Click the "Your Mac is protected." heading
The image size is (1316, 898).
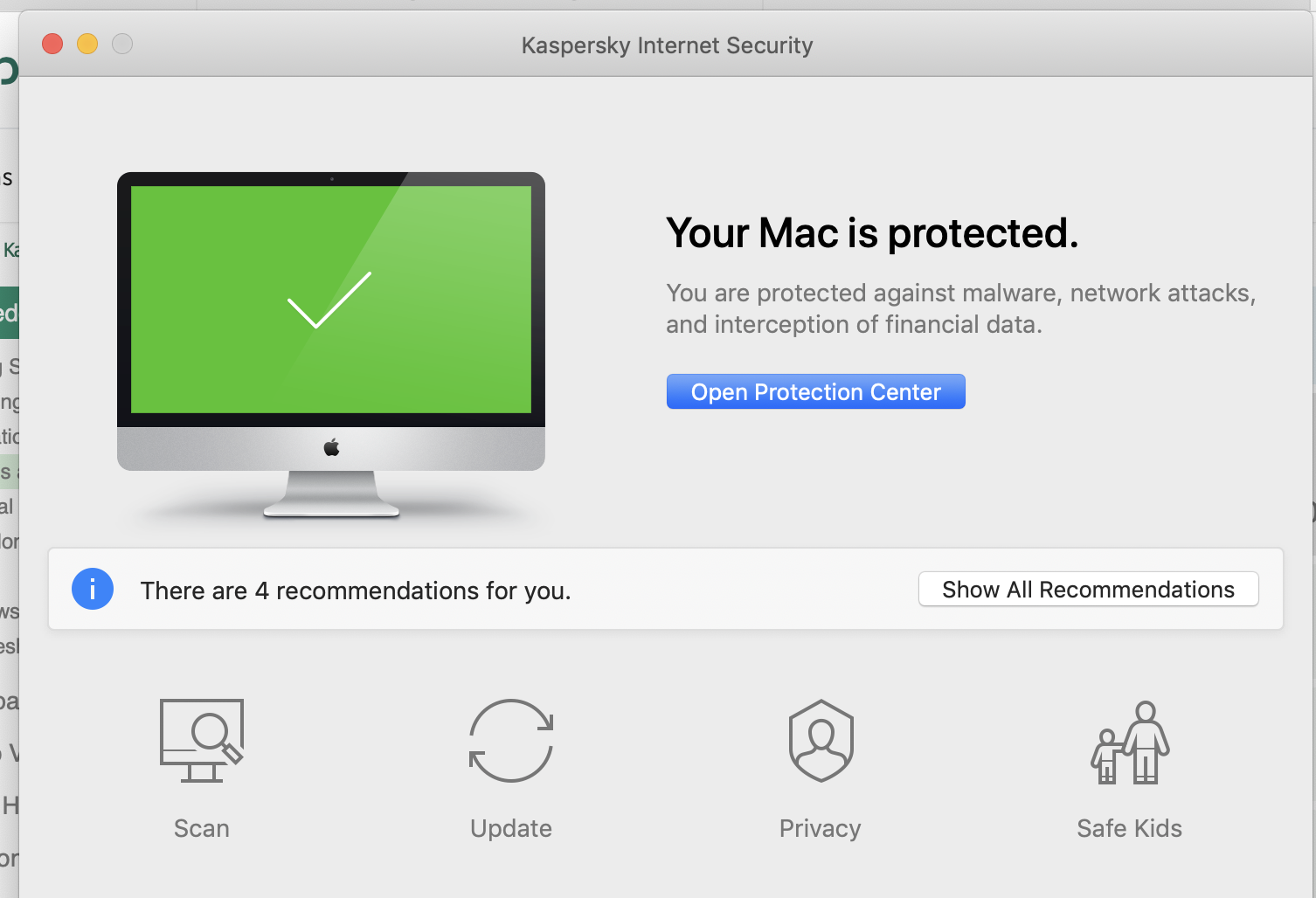872,233
